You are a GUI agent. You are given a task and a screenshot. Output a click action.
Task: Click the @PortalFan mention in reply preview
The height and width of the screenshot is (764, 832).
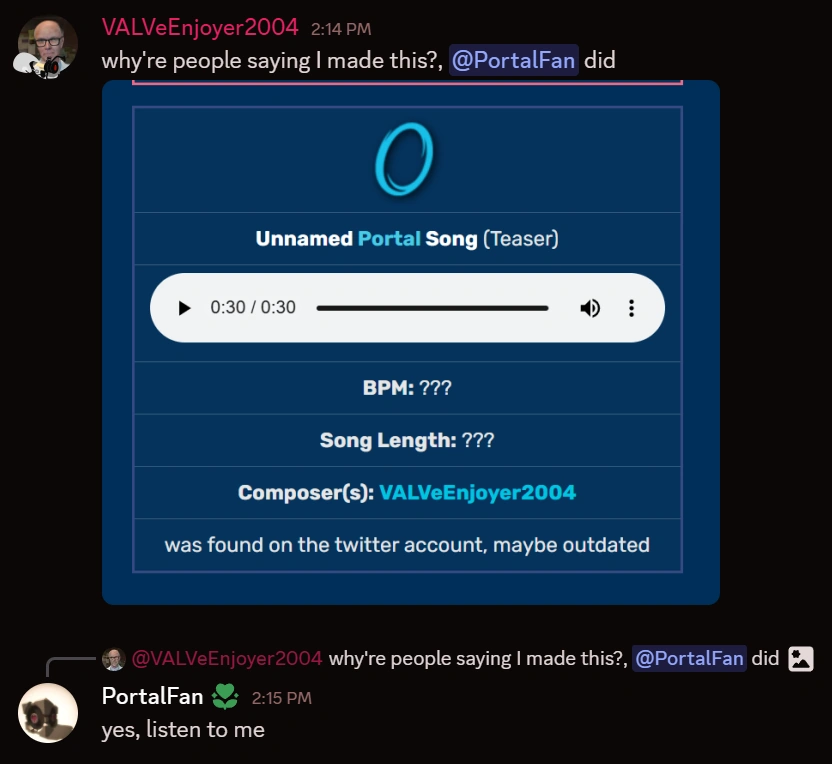[689, 658]
